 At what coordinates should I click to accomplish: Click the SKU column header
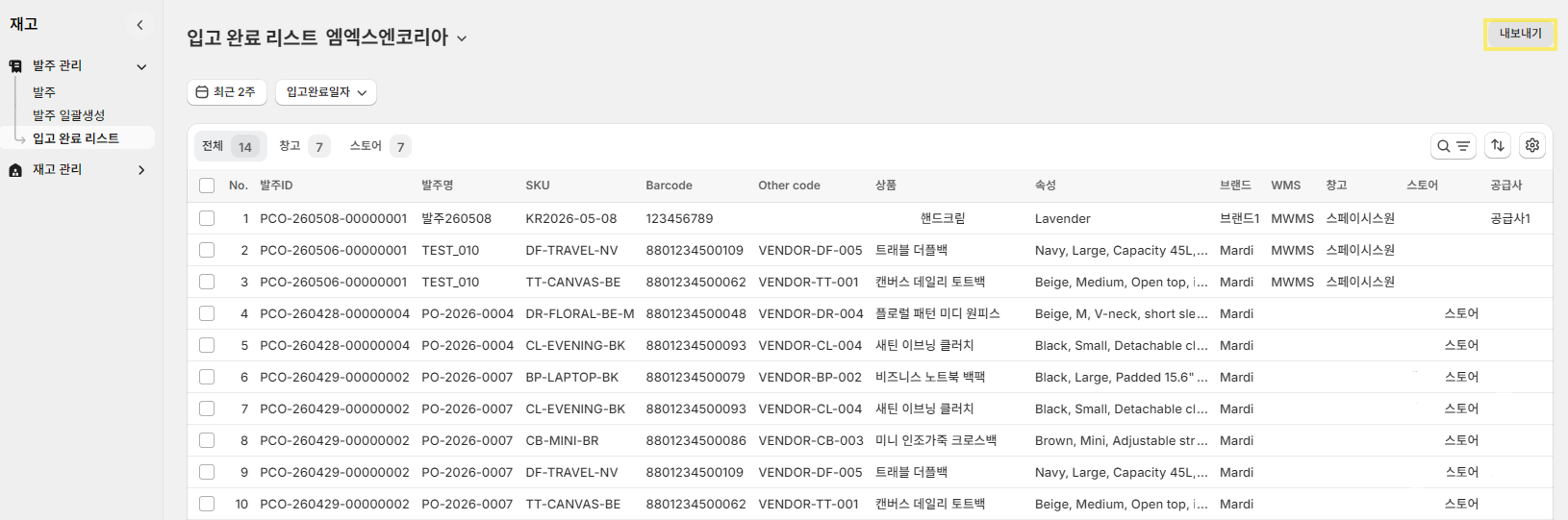click(538, 186)
